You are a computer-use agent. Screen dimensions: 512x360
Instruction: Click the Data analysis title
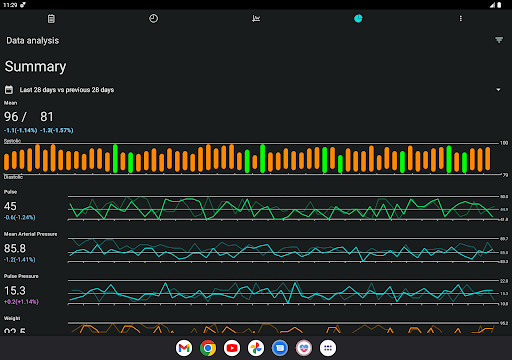[33, 41]
